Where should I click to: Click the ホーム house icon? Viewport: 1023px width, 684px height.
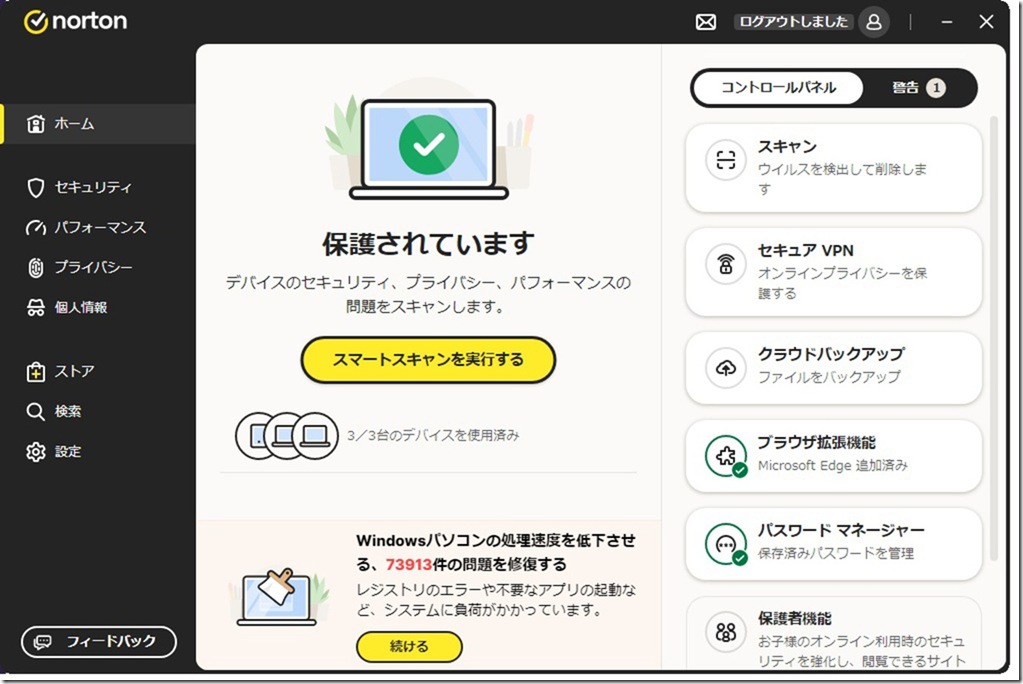tap(35, 123)
